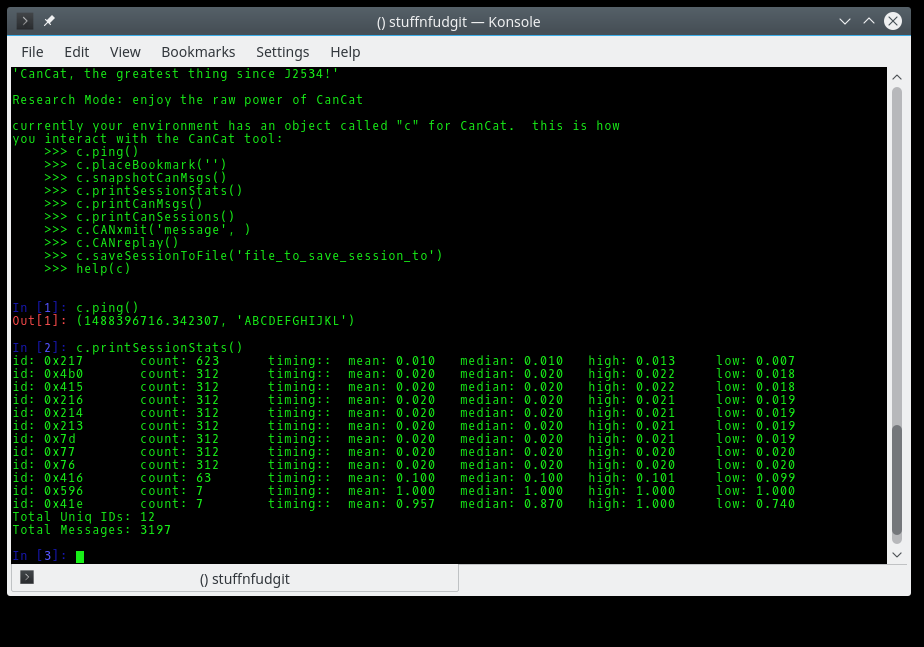
Task: Click the terminal icon in title bar
Action: click(x=24, y=22)
